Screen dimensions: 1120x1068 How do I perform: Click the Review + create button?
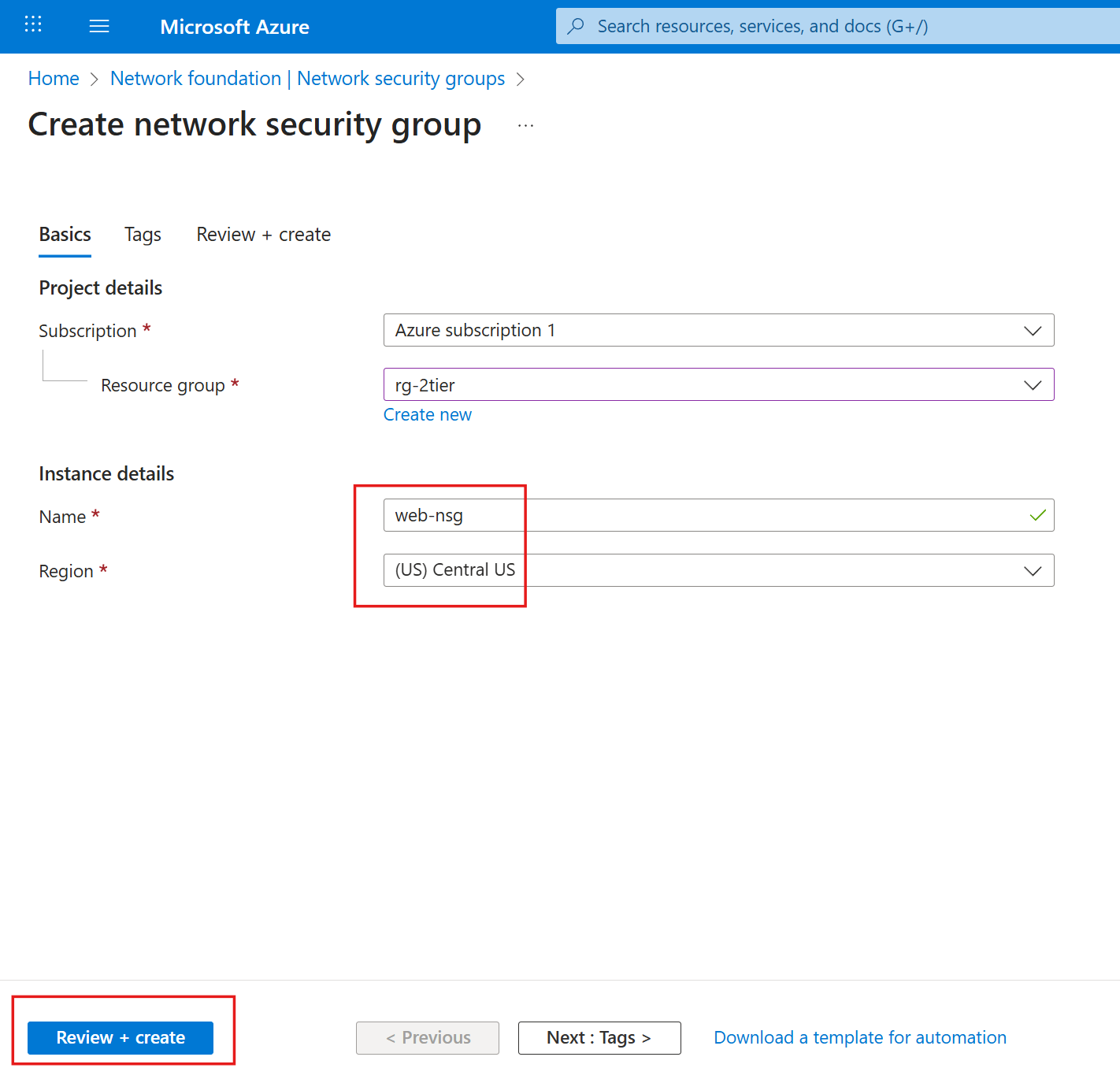click(x=120, y=1037)
